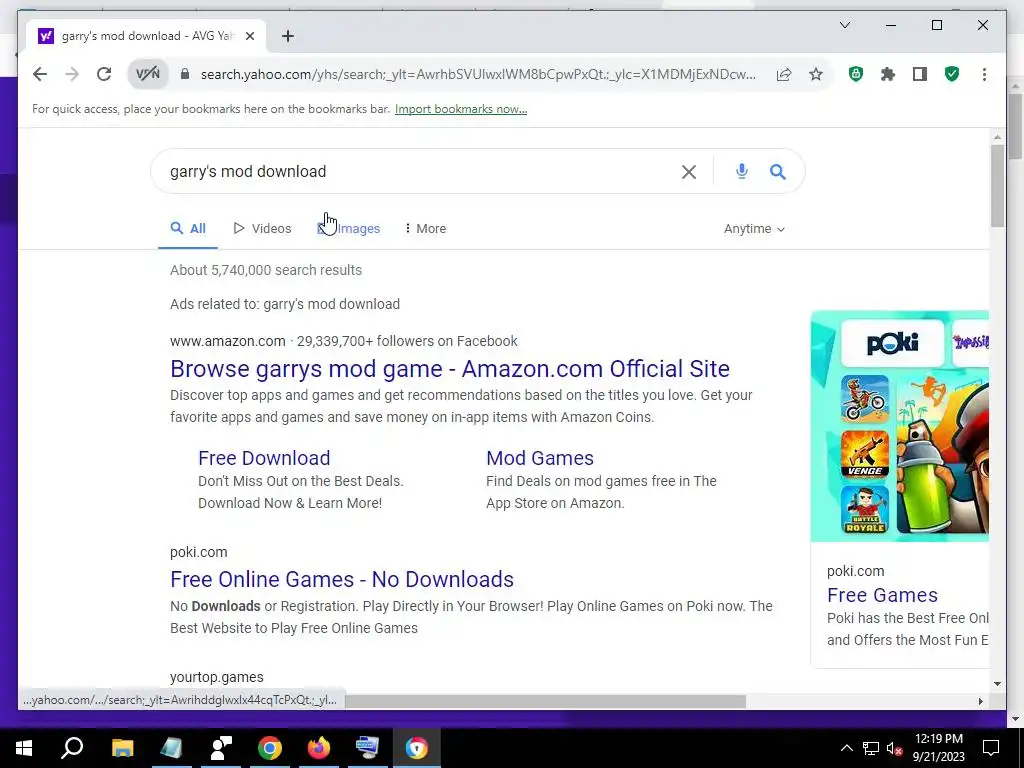1024x768 pixels.
Task: Click the network icon in tray
Action: tap(871, 748)
